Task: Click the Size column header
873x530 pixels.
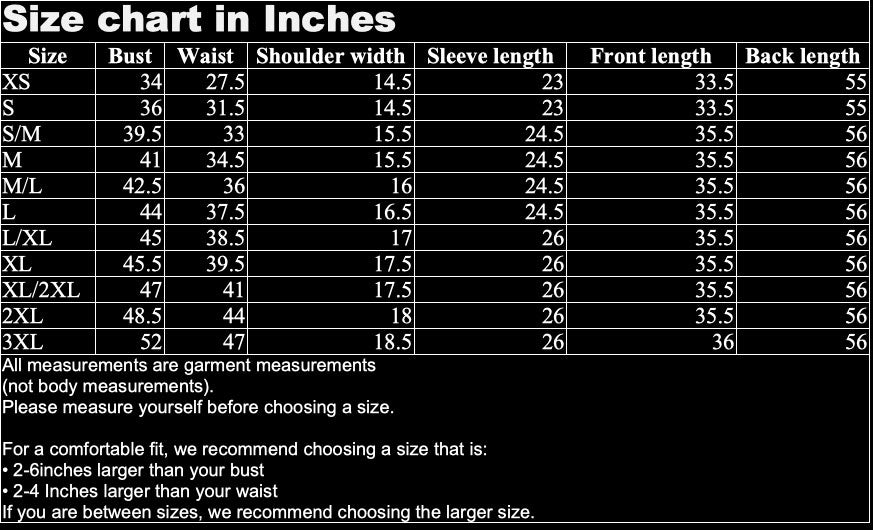Action: pyautogui.click(x=48, y=56)
